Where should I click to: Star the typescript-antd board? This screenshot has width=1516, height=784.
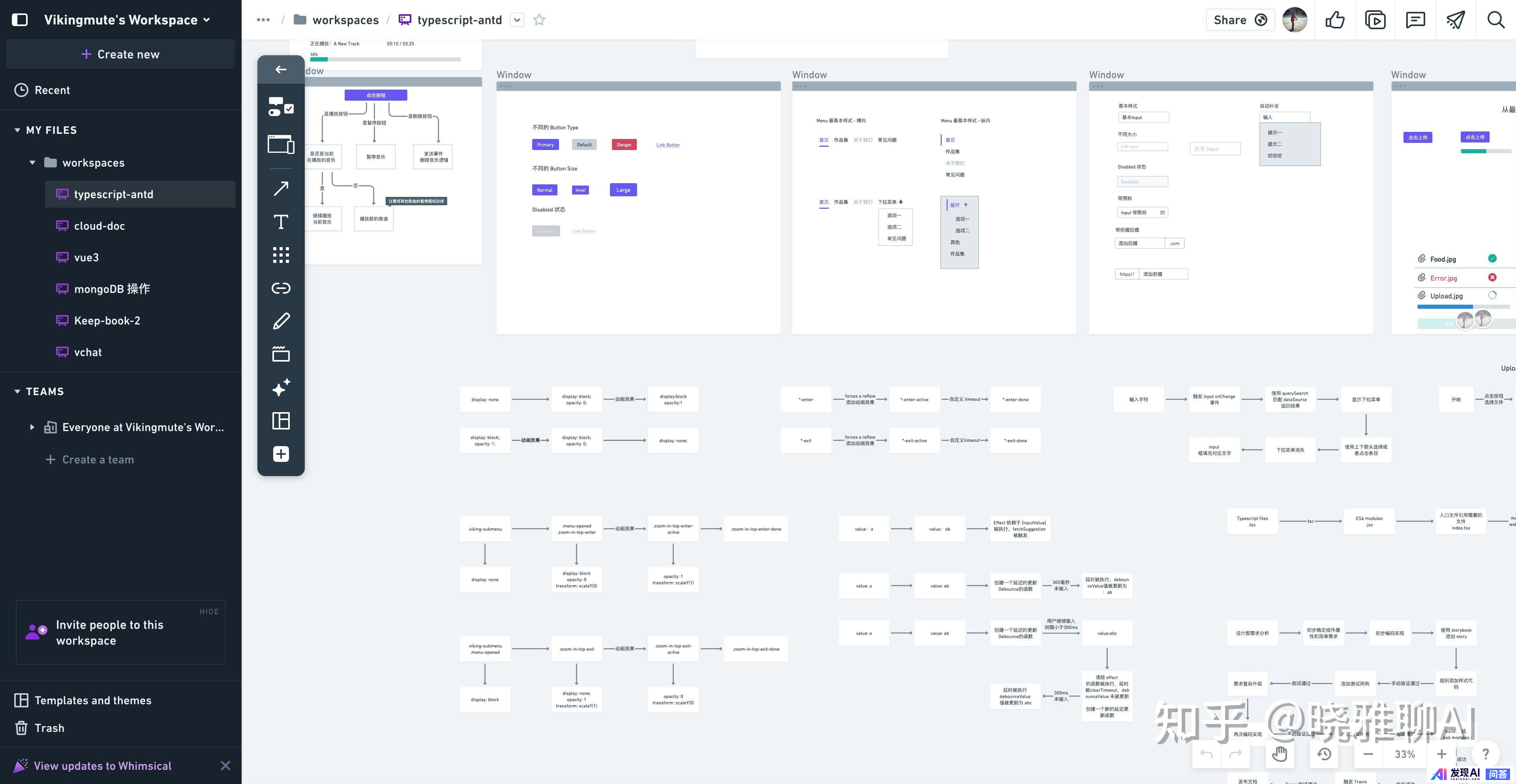pos(539,20)
